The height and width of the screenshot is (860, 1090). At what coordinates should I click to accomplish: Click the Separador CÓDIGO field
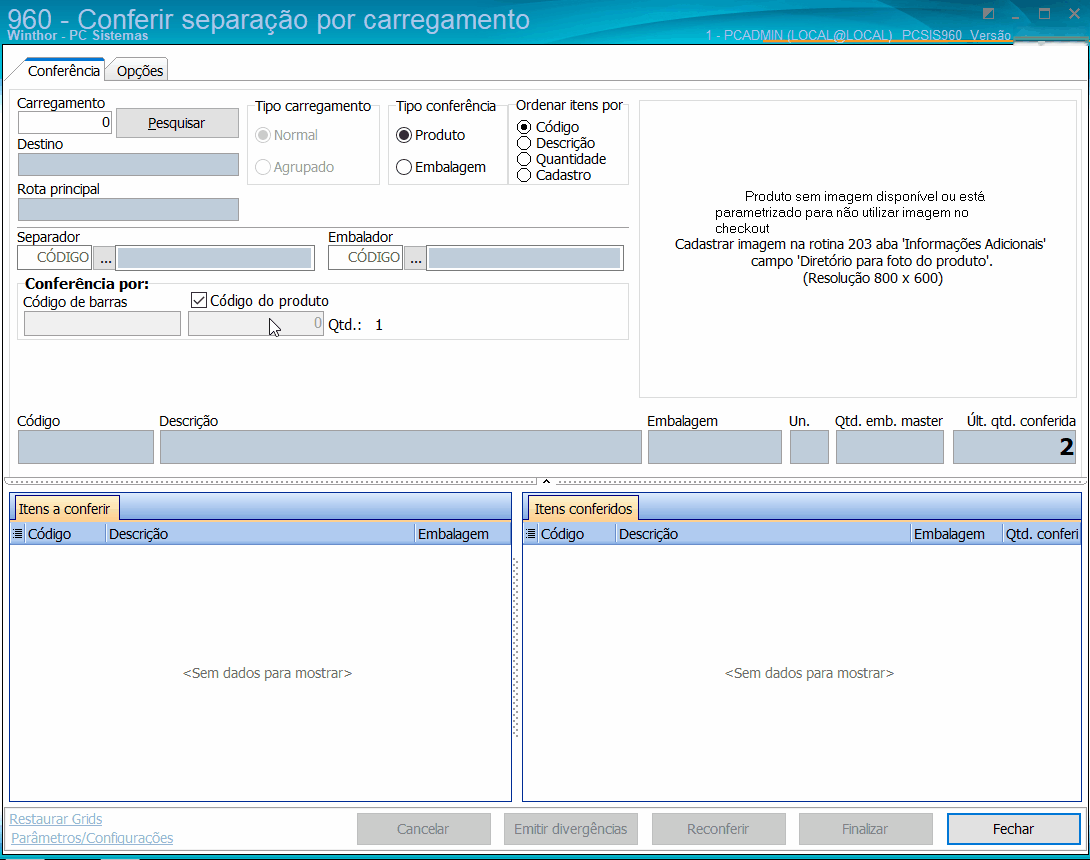coord(55,257)
